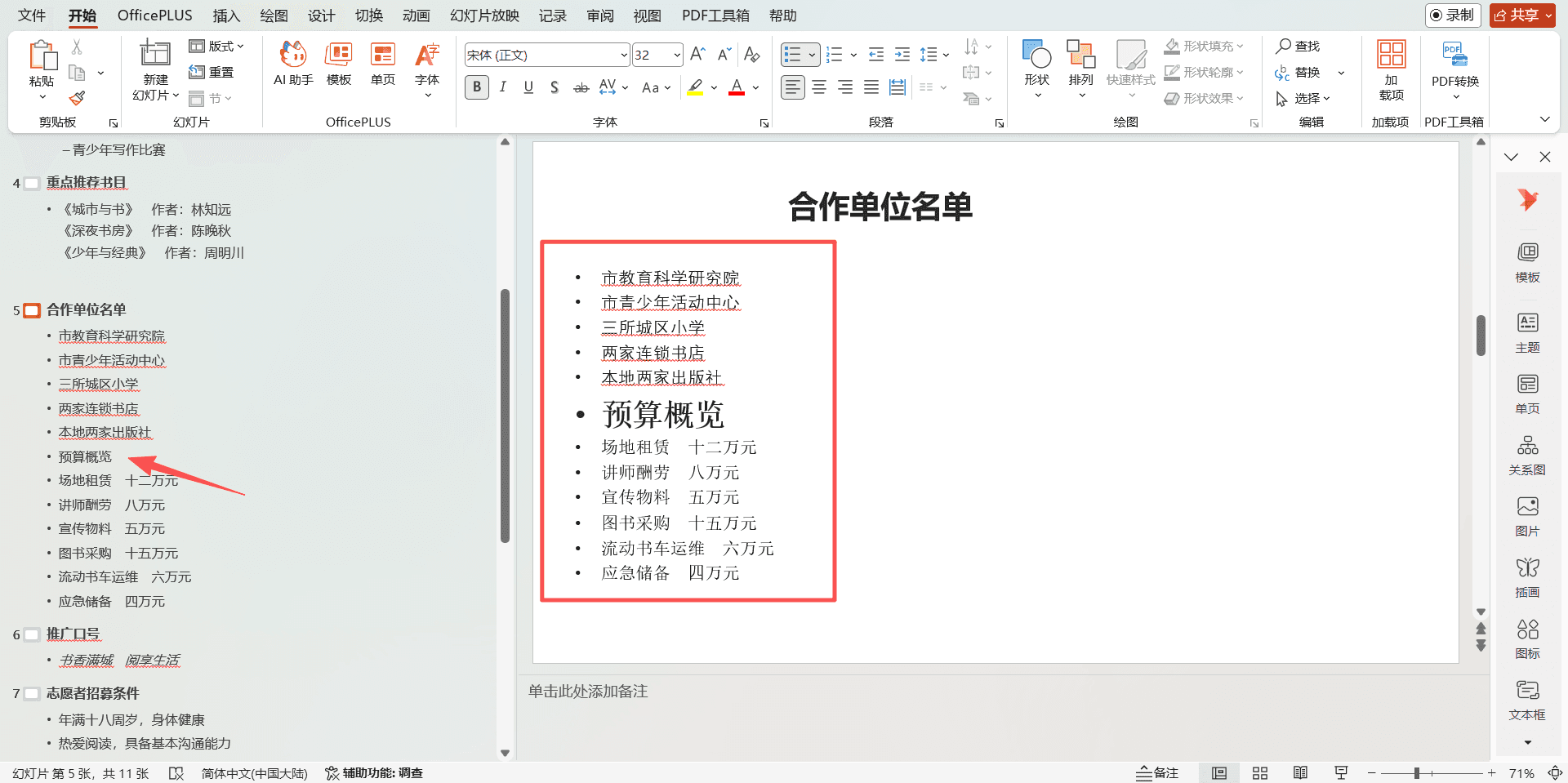Image resolution: width=1568 pixels, height=783 pixels.
Task: Click the Paste clipboard icon
Action: (x=42, y=56)
